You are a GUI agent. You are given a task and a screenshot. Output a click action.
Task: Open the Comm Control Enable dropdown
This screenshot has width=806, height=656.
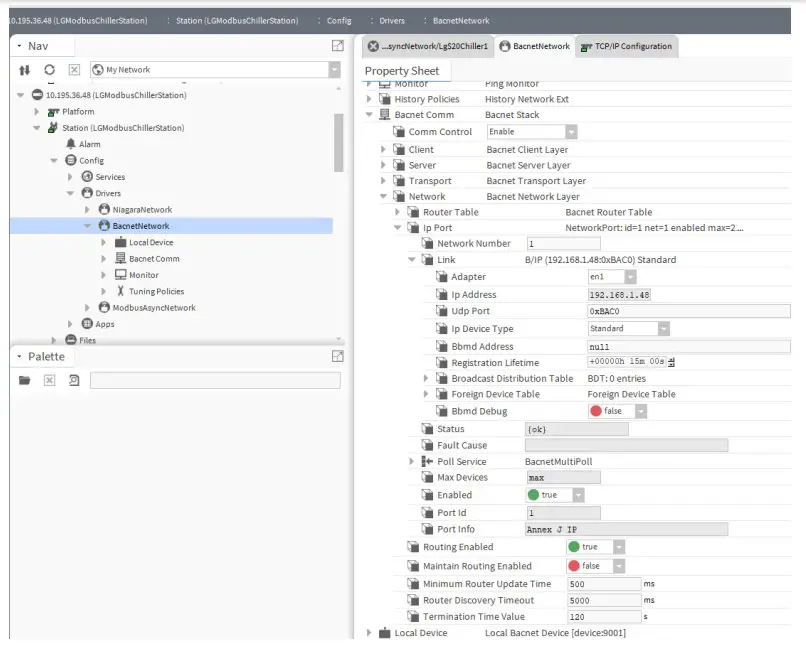pyautogui.click(x=572, y=132)
